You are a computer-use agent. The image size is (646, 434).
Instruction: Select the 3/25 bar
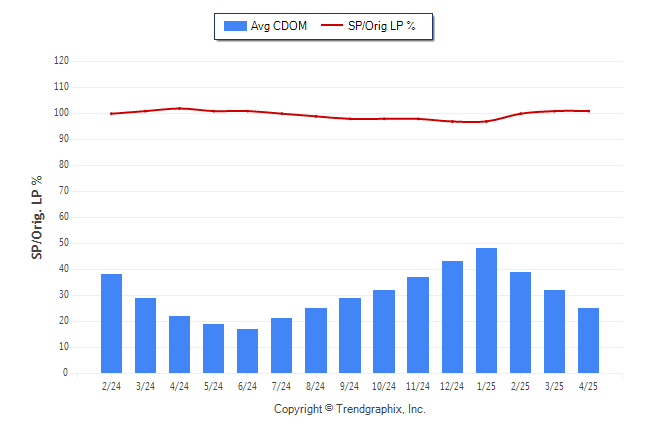pos(555,331)
